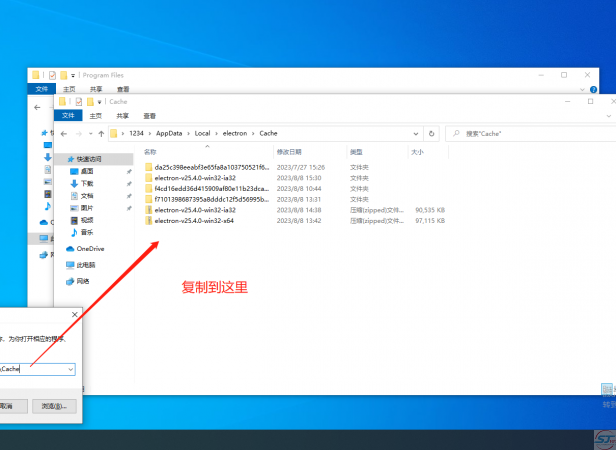The image size is (616, 450).
Task: Open the 主页 (Home) ribbon tab
Action: coord(95,115)
